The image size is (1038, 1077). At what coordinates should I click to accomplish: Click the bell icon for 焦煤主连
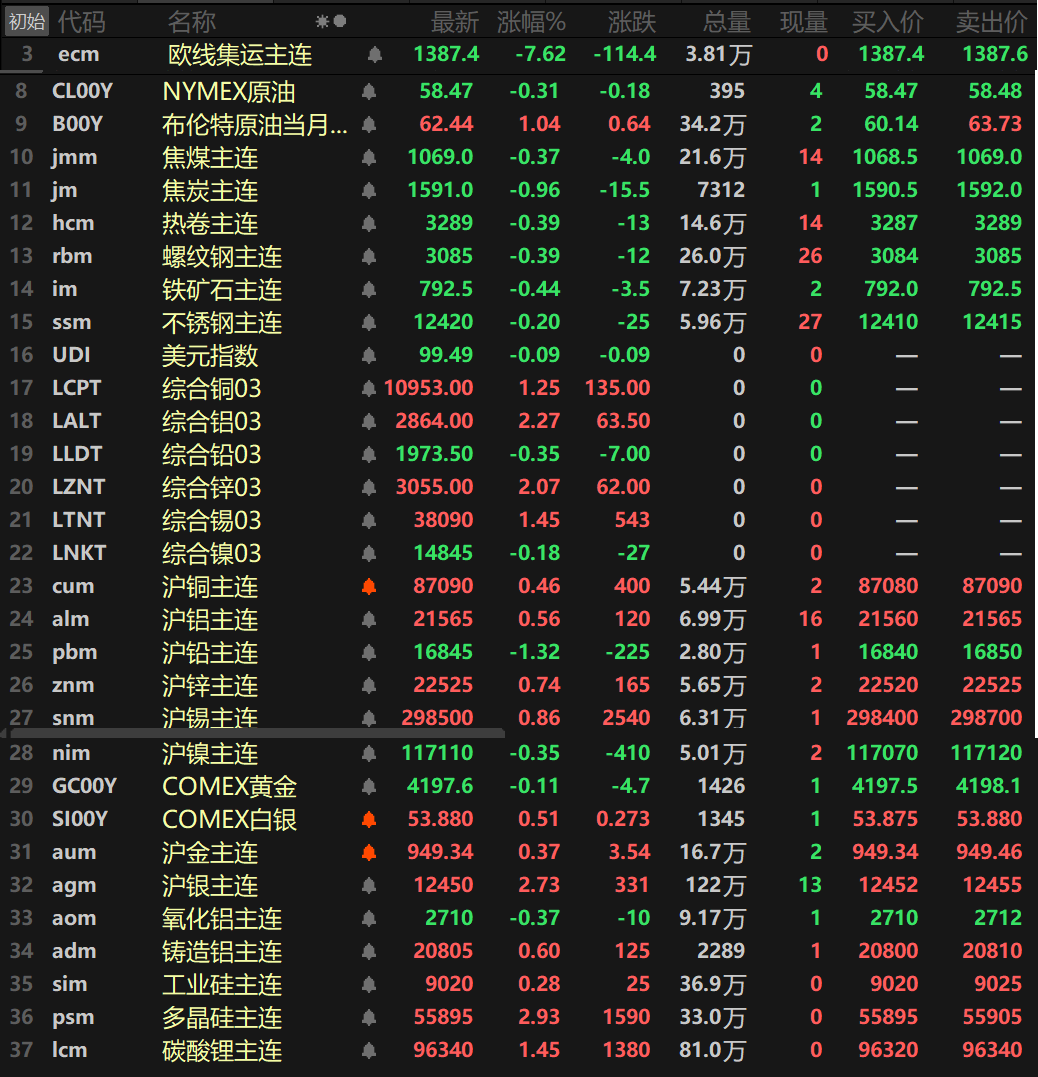pos(368,156)
